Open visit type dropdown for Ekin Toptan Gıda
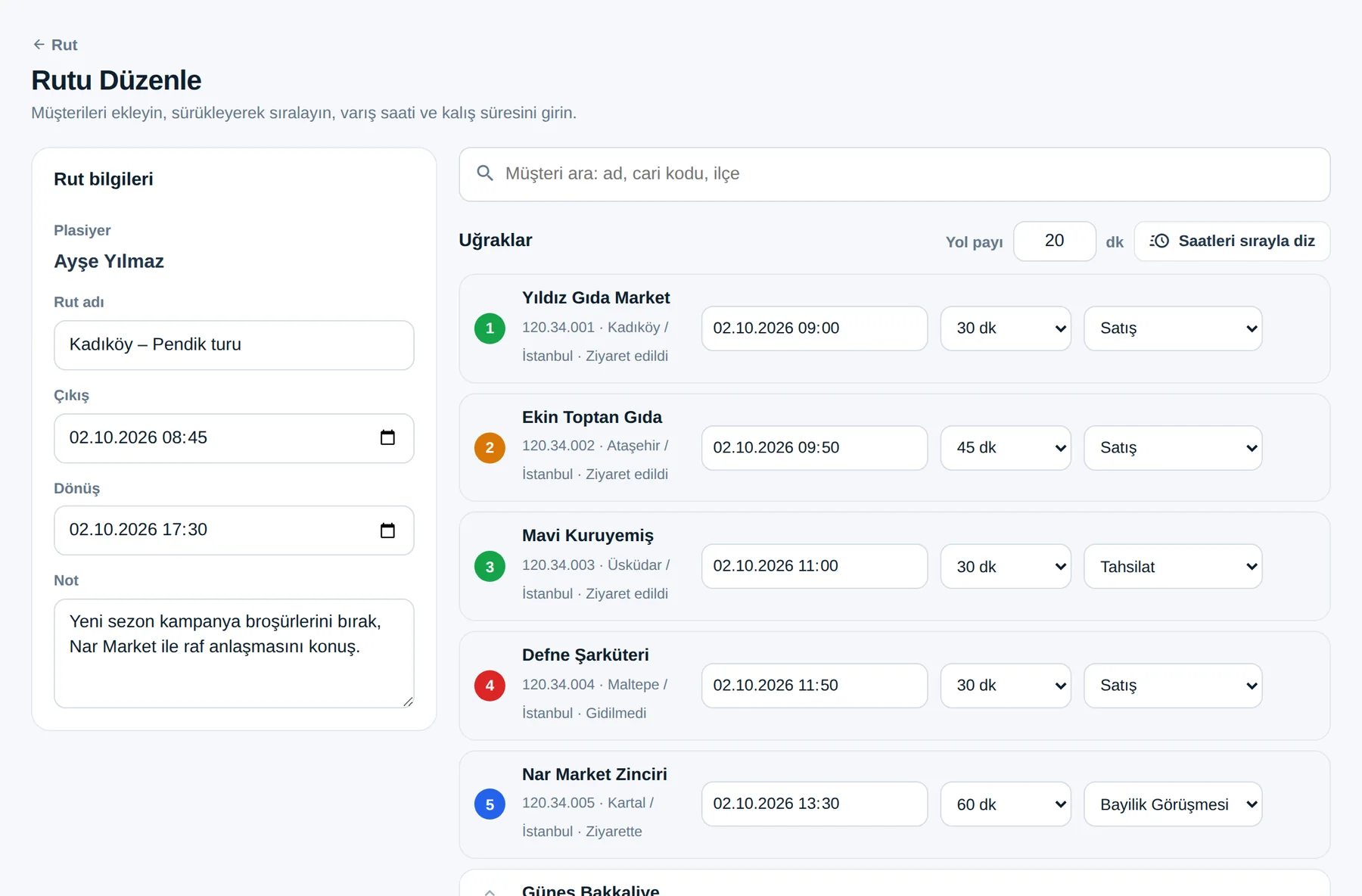1362x896 pixels. pos(1173,448)
